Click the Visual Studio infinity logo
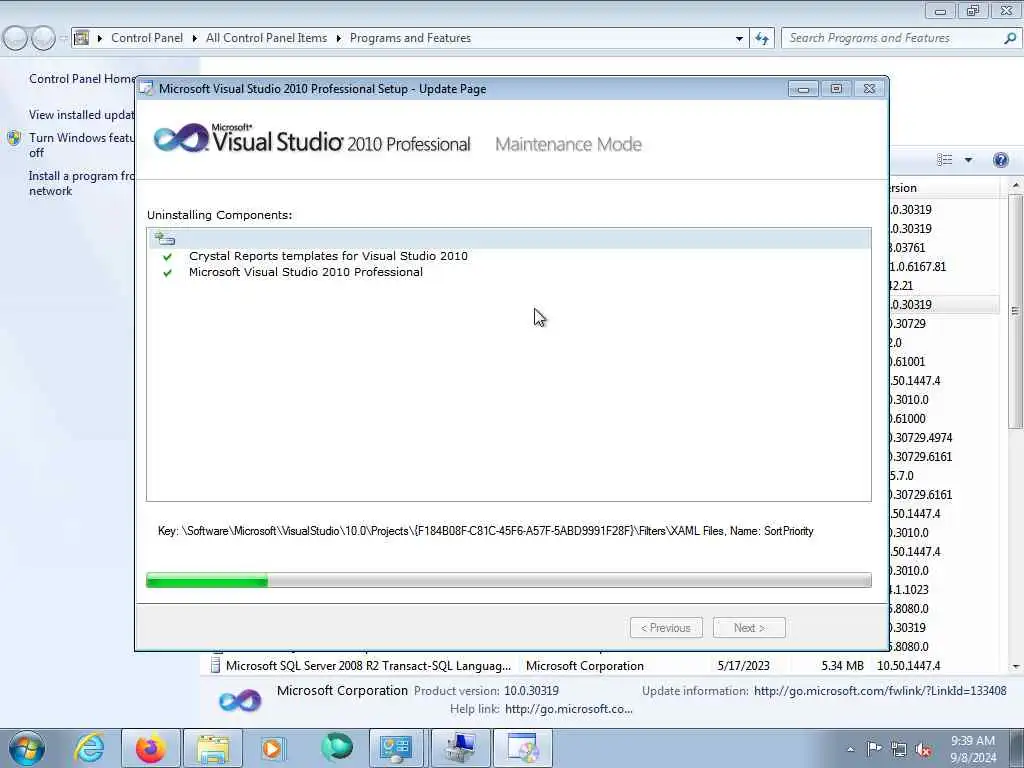This screenshot has height=768, width=1024. tap(181, 138)
